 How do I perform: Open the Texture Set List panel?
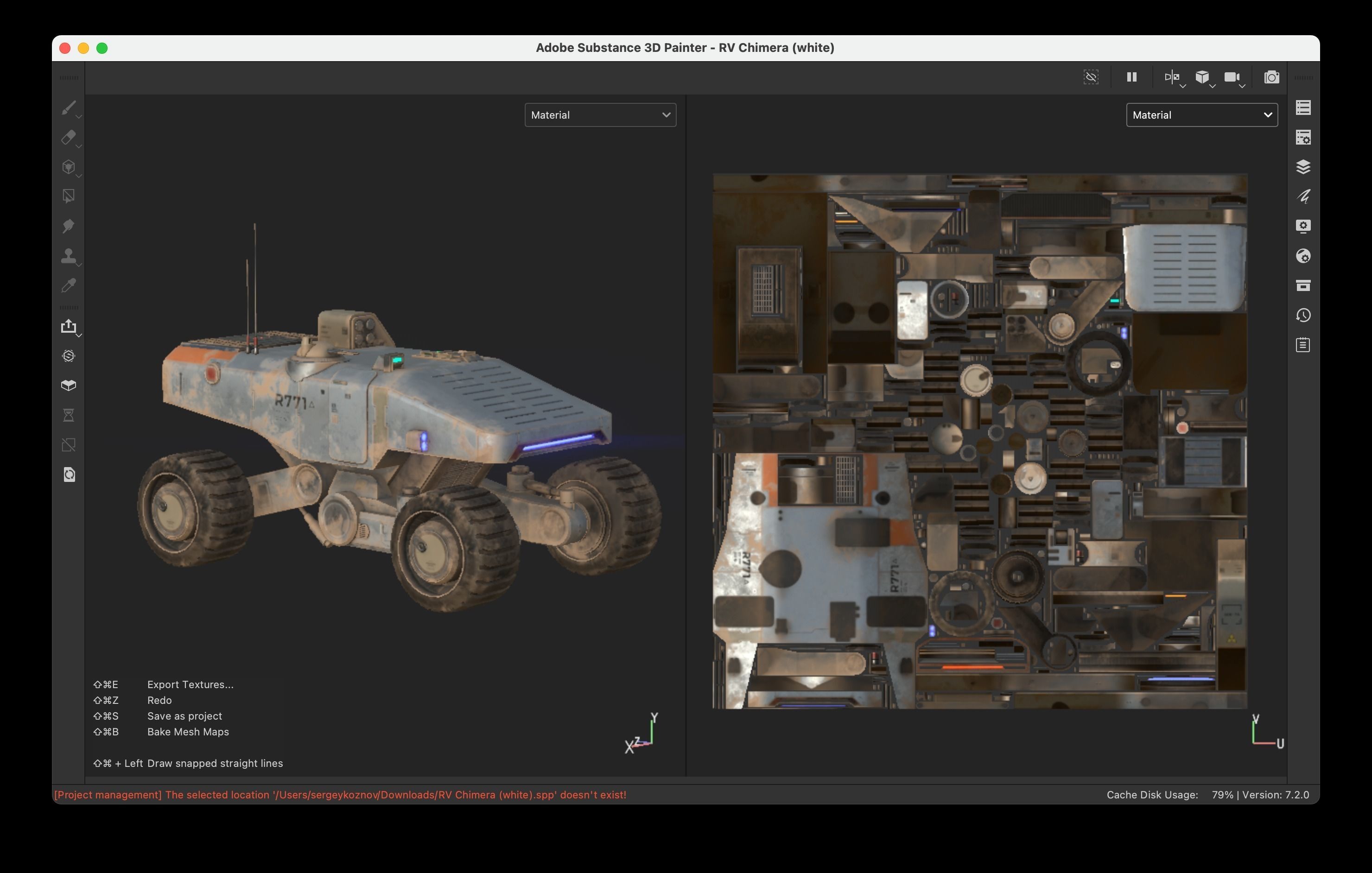[1303, 108]
